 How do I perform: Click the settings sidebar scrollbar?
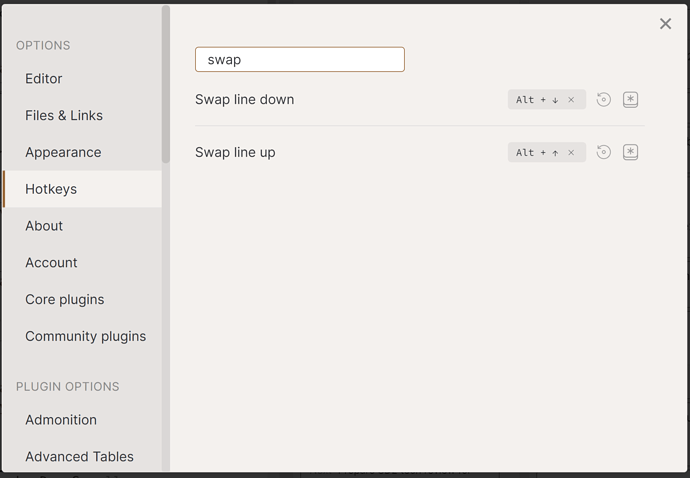click(165, 84)
